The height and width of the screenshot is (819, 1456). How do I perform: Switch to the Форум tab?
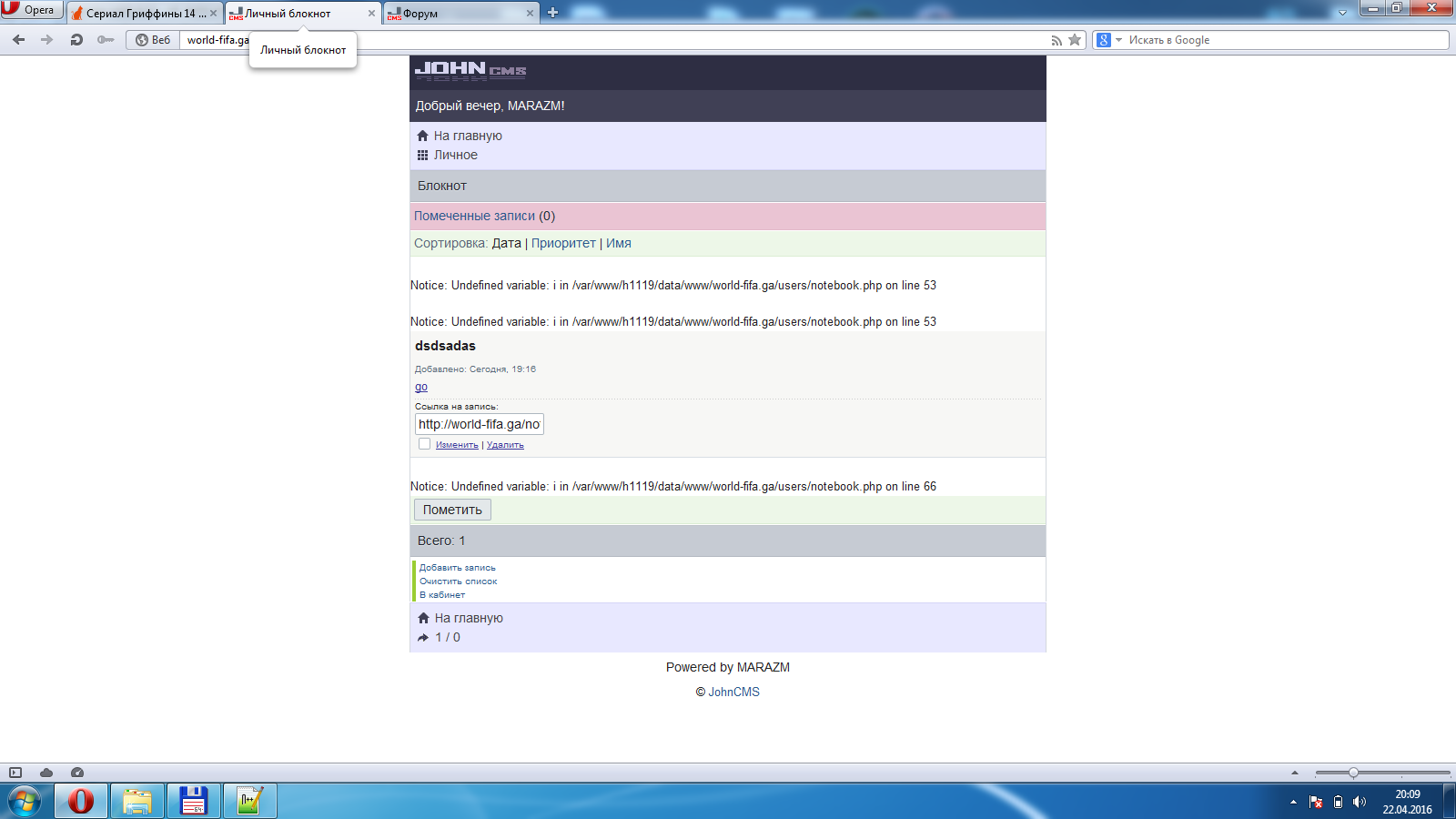tap(460, 14)
